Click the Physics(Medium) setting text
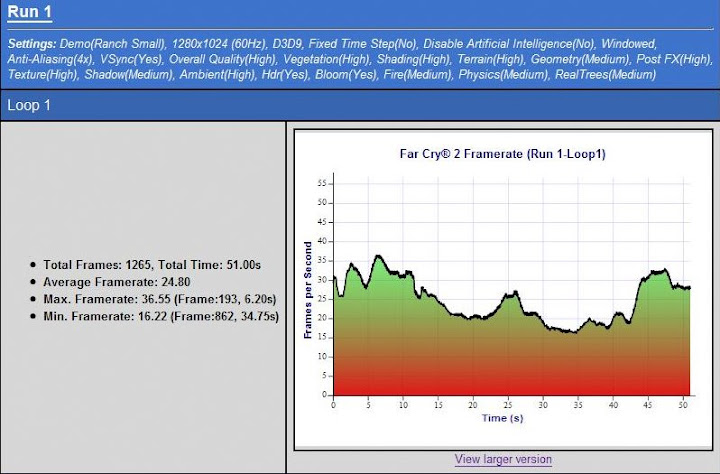The image size is (720, 474). tap(503, 74)
